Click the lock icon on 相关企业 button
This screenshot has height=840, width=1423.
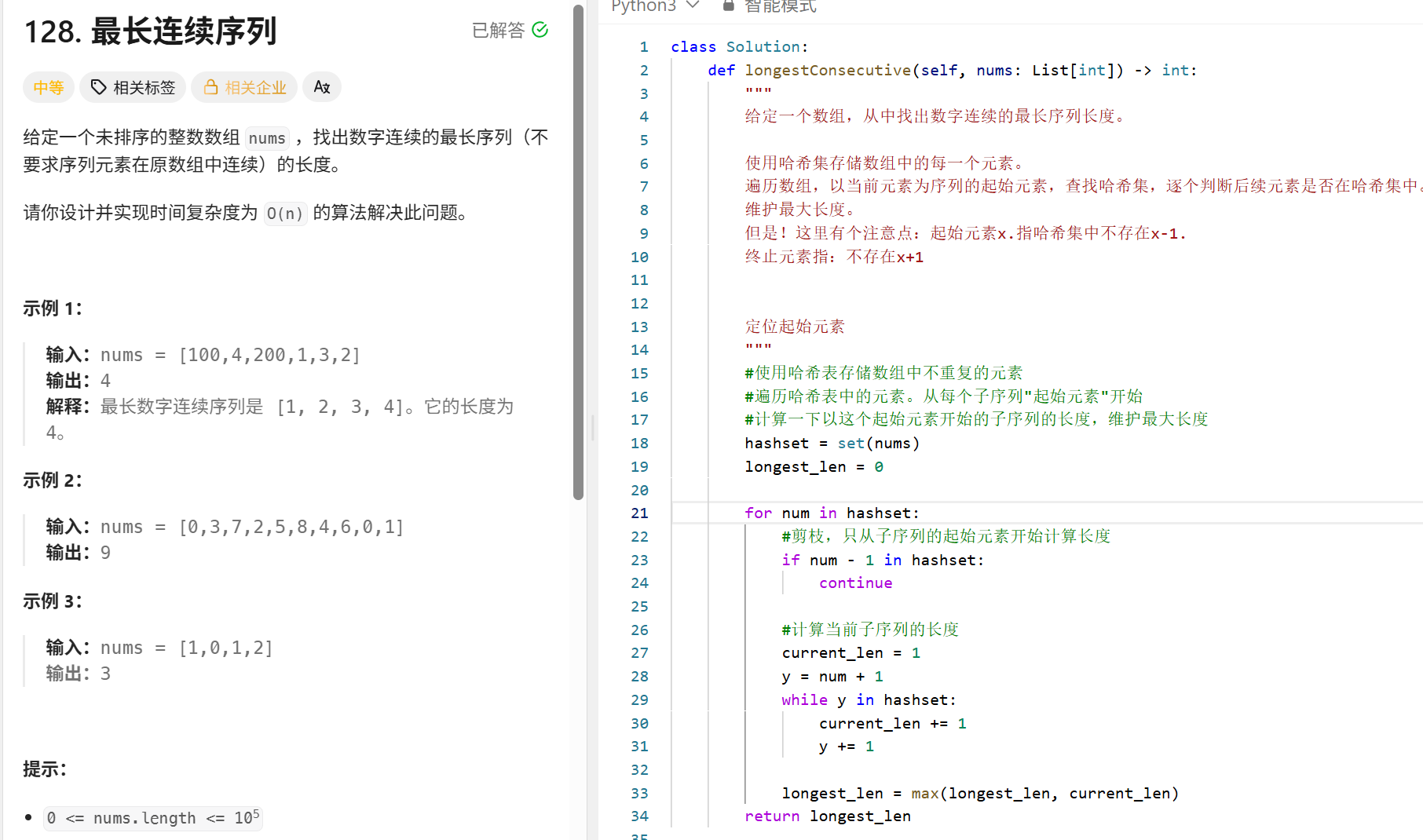click(x=211, y=87)
